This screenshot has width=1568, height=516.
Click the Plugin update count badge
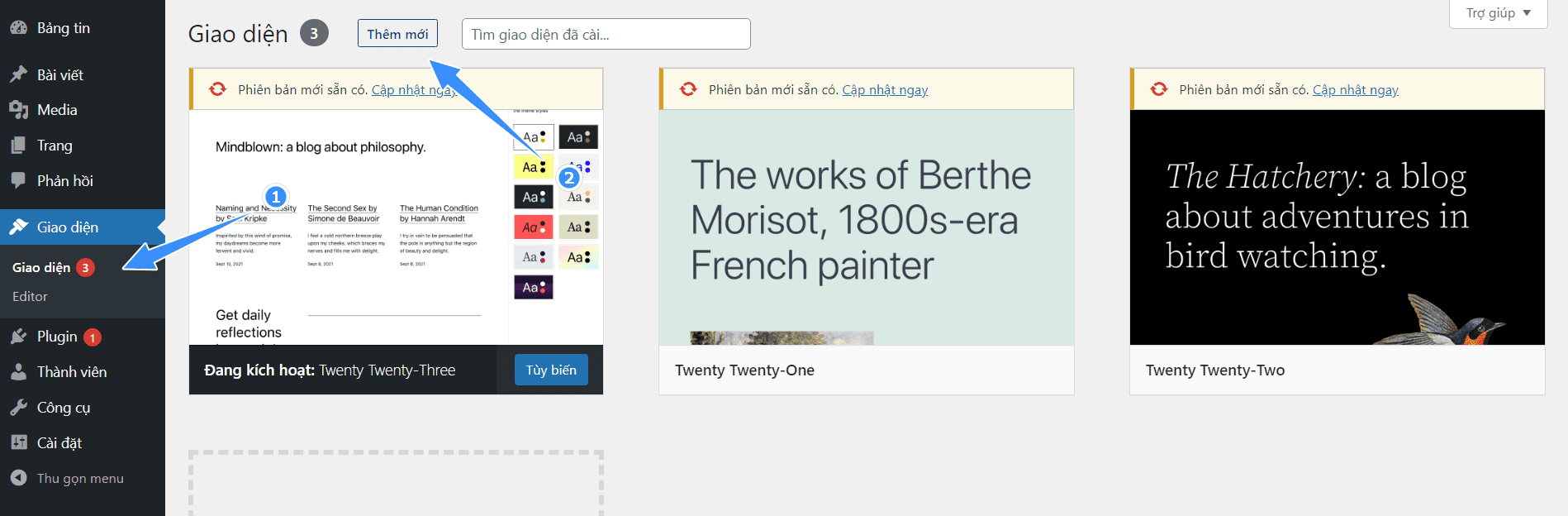click(93, 337)
